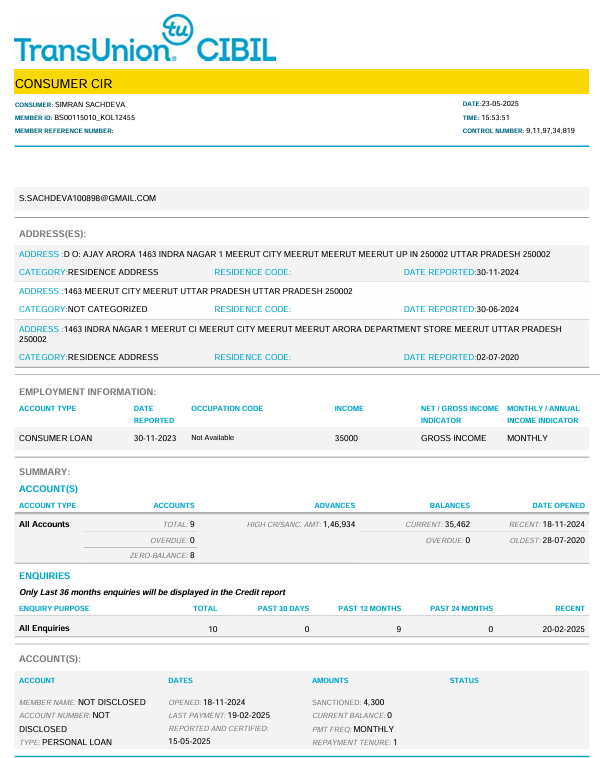600x758 pixels.
Task: Click the PERSONAL LOAN account type
Action: tap(79, 742)
